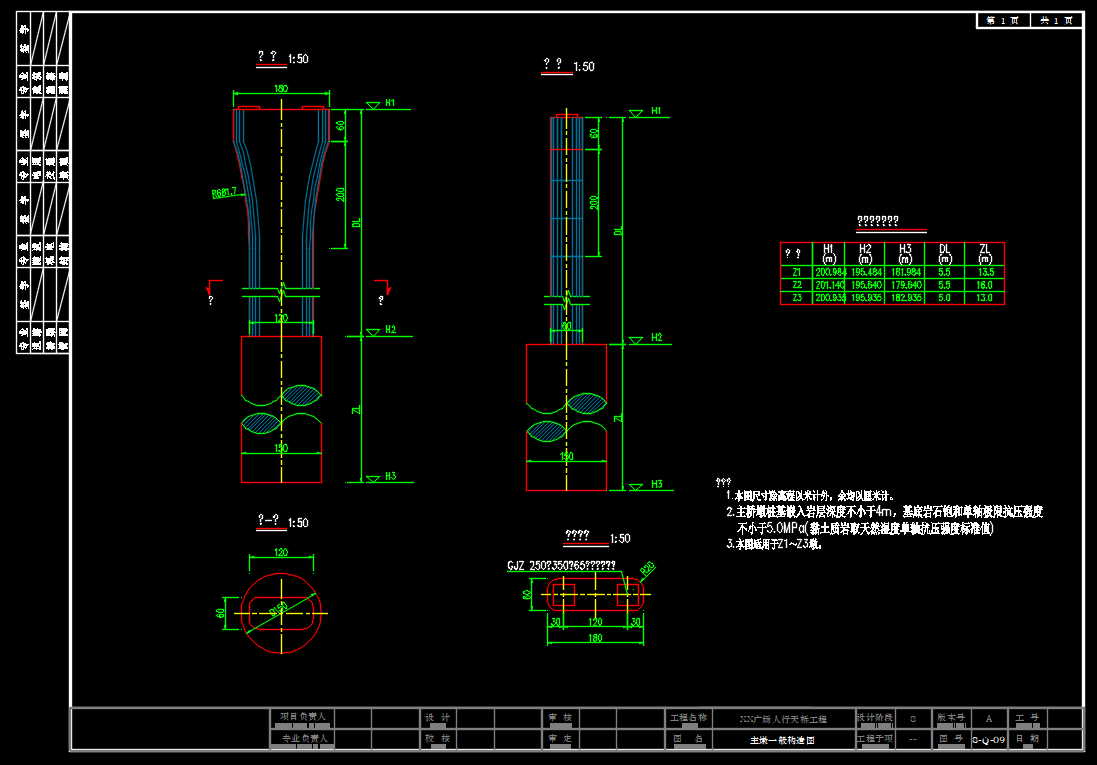Click the 第 1 页 page indicator box
Screen dimensions: 1097x765
pyautogui.click(x=1003, y=20)
